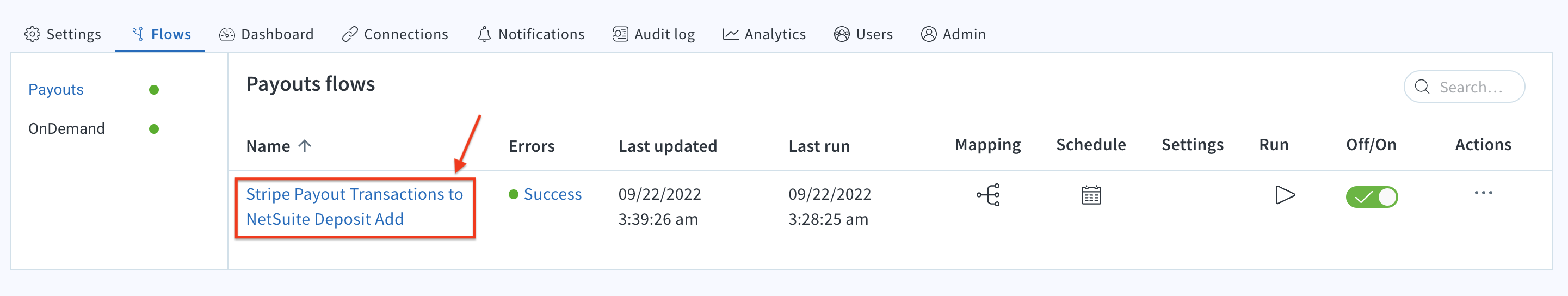Select OnDemand in the sidebar

(x=66, y=128)
